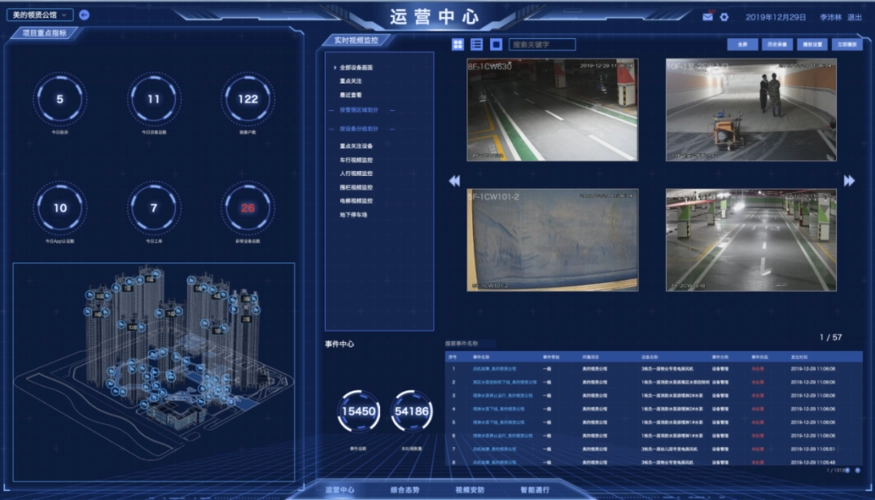
Task: Go to next camera page with right arrows
Action: tap(849, 181)
